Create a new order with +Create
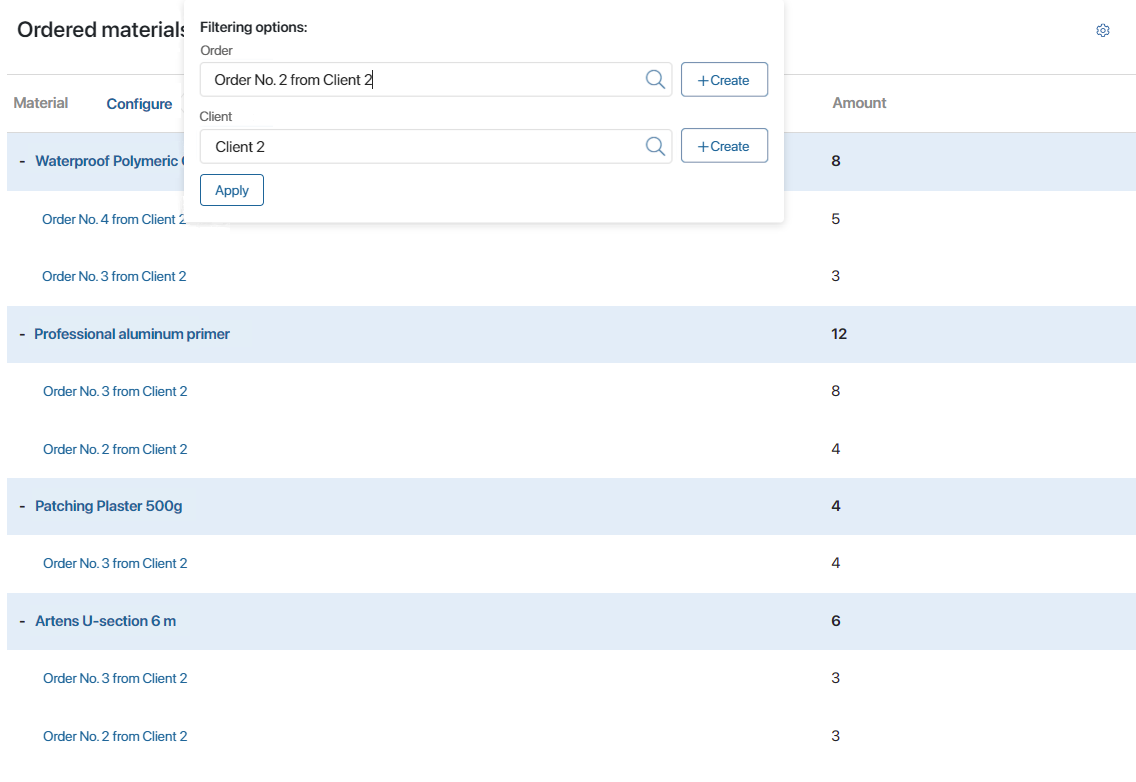The height and width of the screenshot is (782, 1136). click(x=724, y=80)
